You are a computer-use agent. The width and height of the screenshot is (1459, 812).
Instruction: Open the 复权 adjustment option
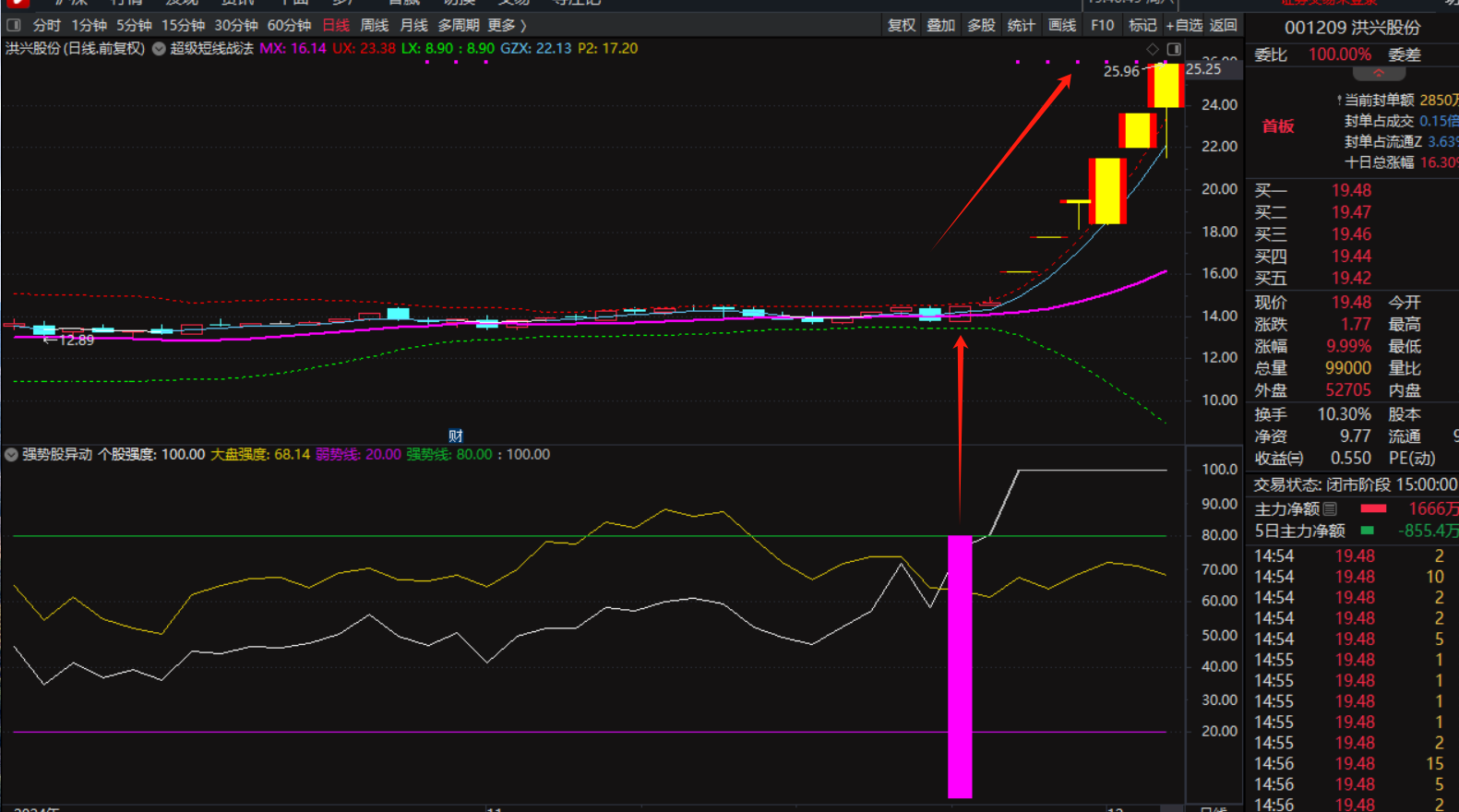coord(902,25)
